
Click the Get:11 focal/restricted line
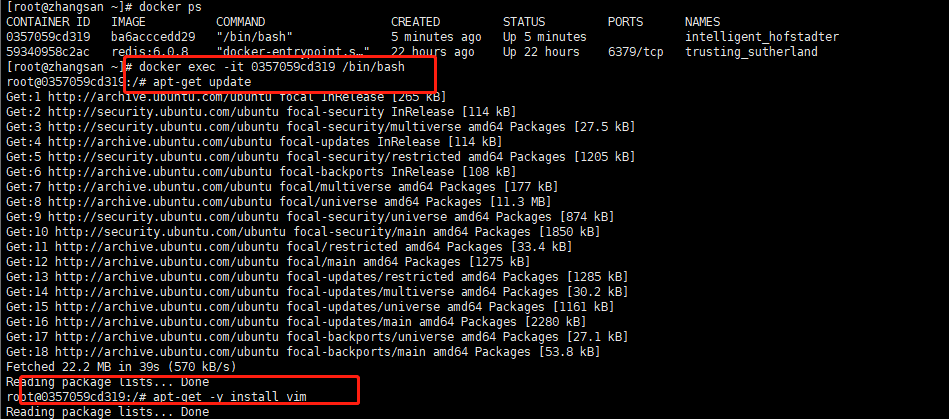[x=289, y=246]
